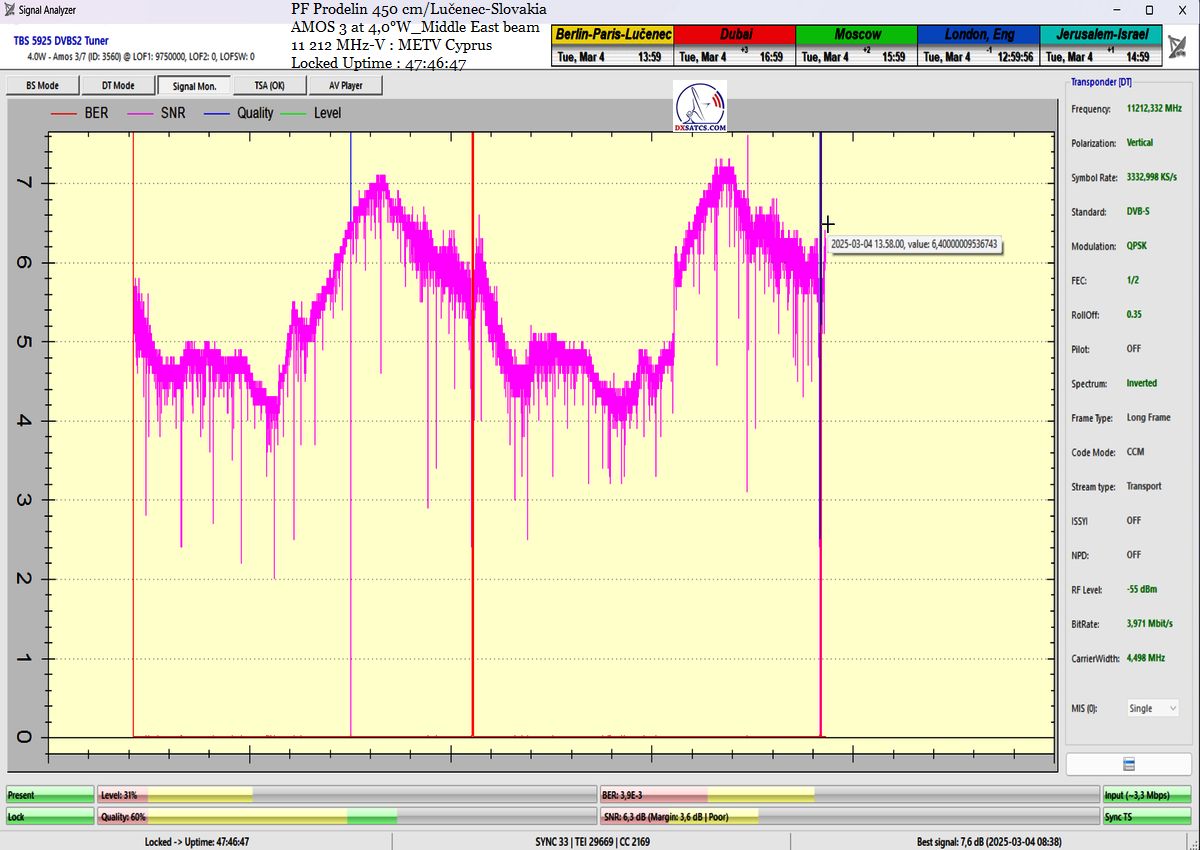The width and height of the screenshot is (1200, 850).
Task: Click the Signal Analyzer title bar icon
Action: point(9,10)
